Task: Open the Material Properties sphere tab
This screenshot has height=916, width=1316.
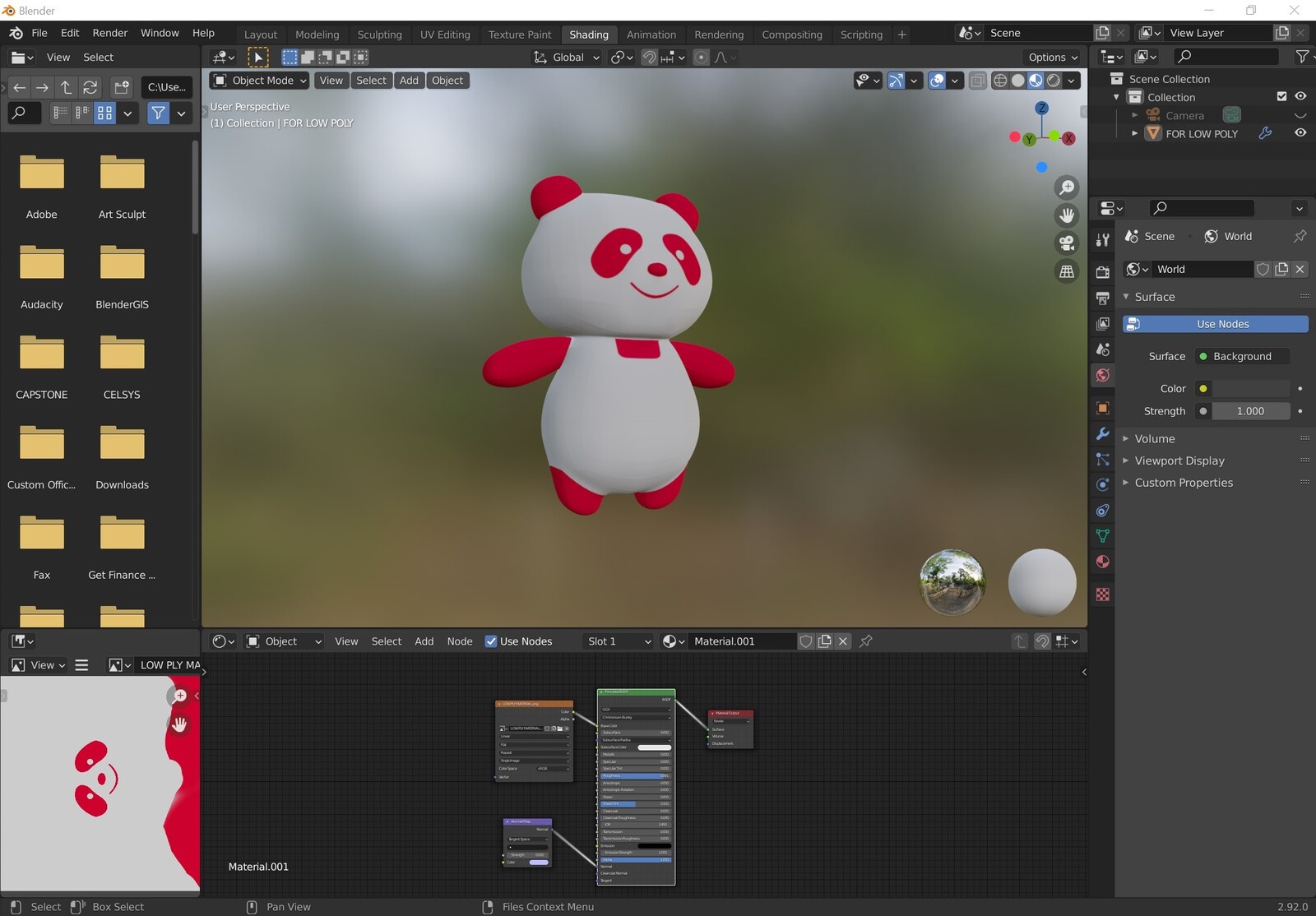Action: pos(1102,562)
